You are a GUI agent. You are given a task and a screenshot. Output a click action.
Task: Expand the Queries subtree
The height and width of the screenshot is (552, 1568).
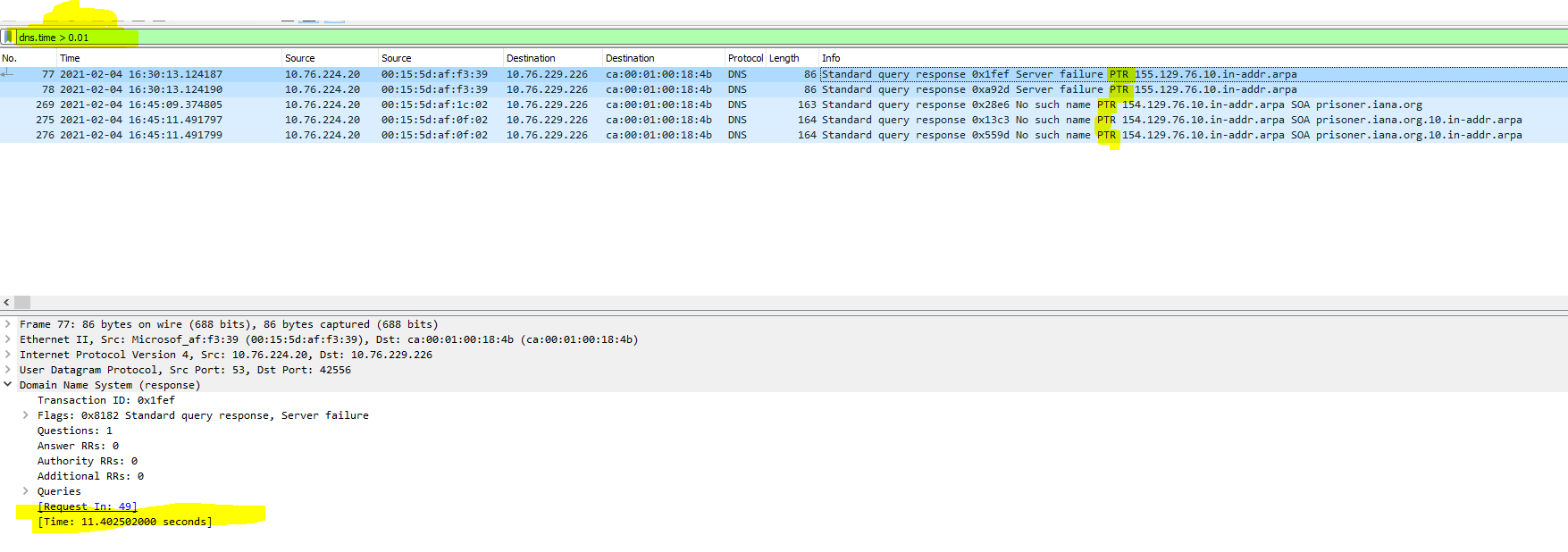coord(26,491)
